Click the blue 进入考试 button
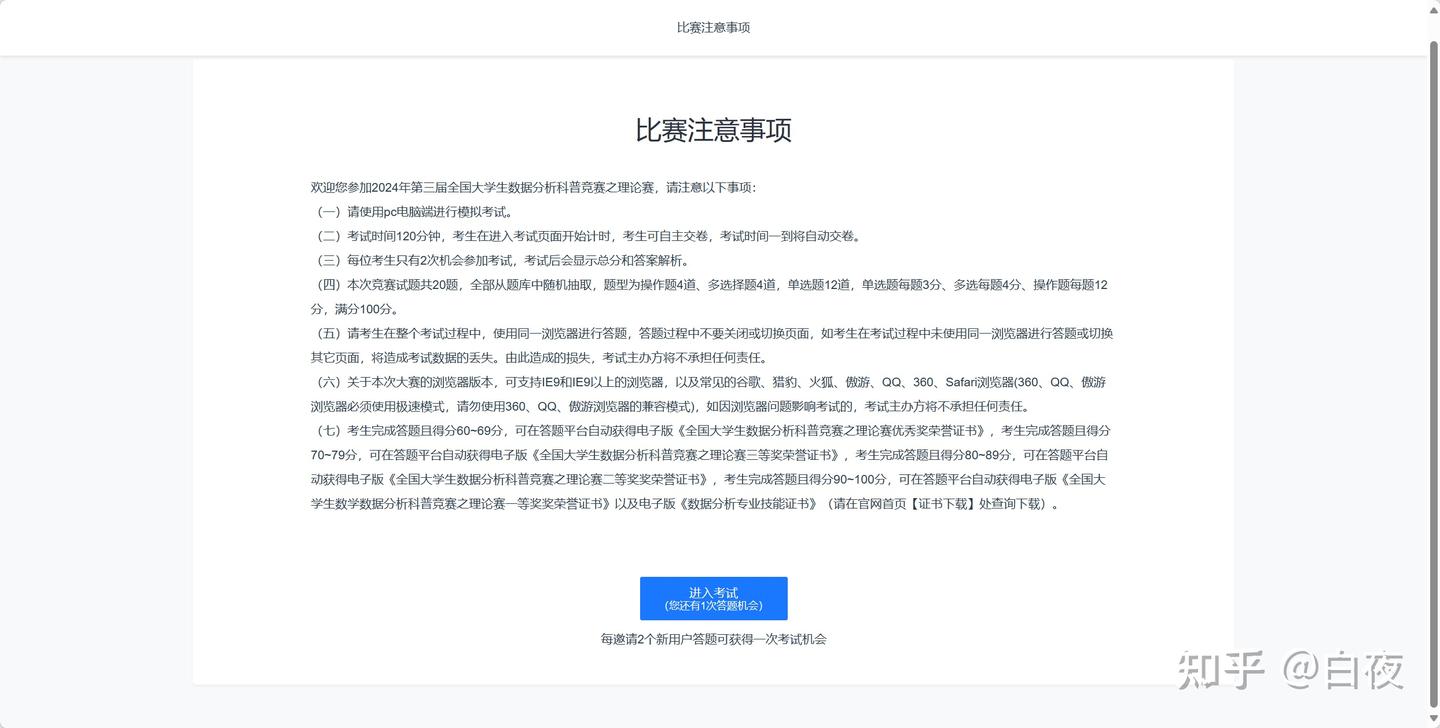The image size is (1440, 728). [713, 598]
